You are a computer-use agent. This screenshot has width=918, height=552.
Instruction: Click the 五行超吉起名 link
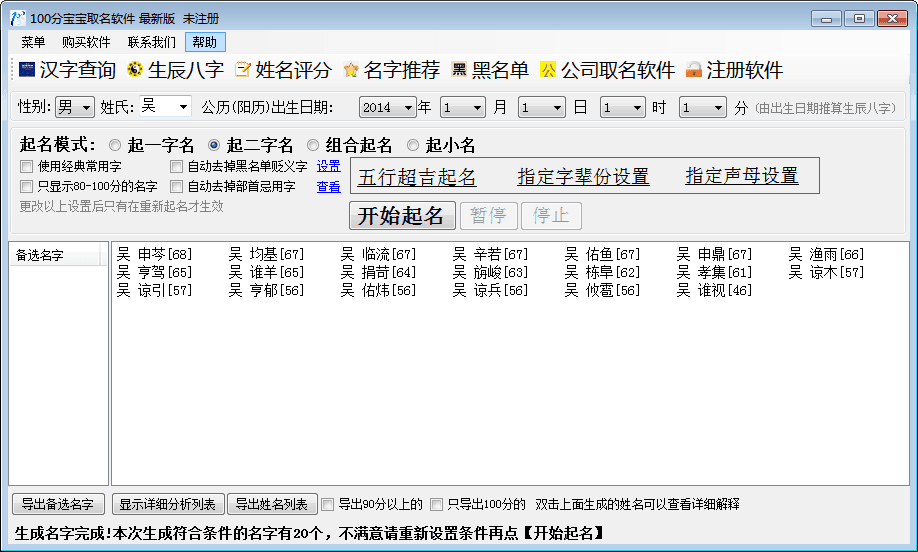[x=417, y=177]
